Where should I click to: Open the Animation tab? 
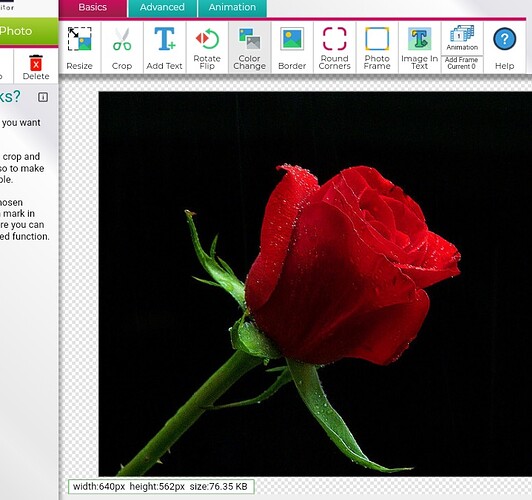[232, 7]
